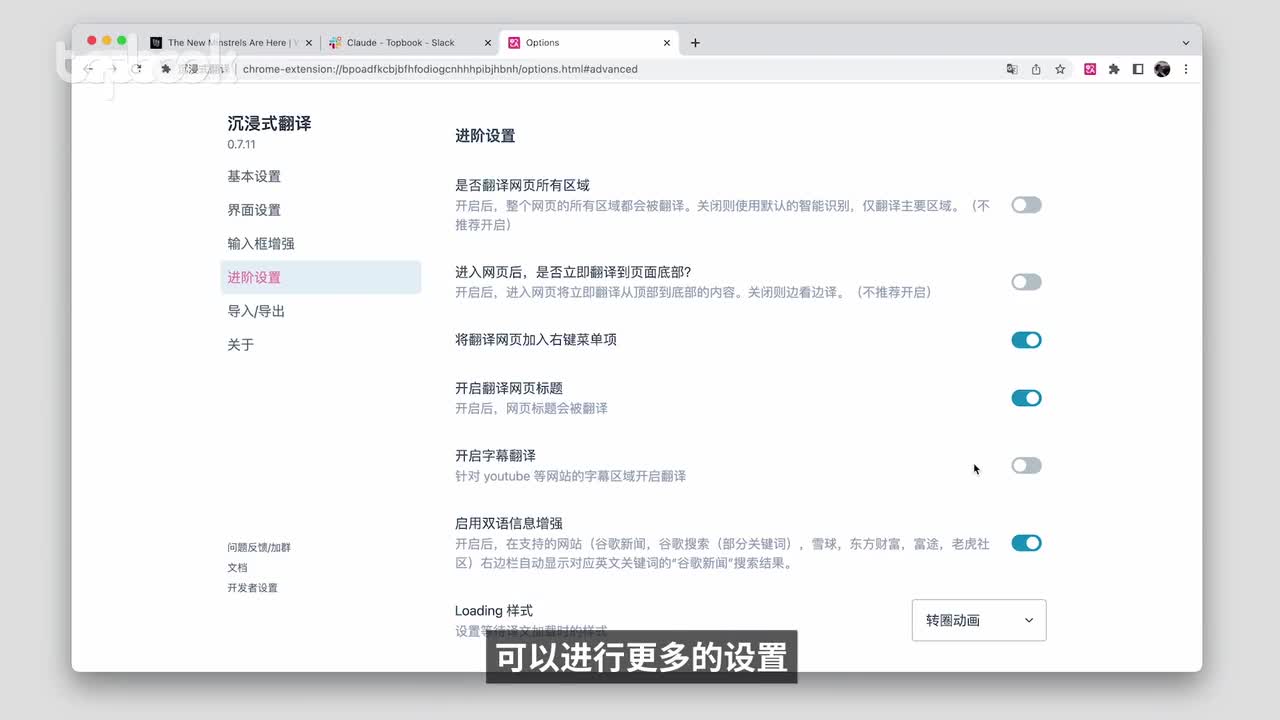Screen dimensions: 1280x720
Task: Expand the tab search chevron
Action: click(x=1186, y=43)
